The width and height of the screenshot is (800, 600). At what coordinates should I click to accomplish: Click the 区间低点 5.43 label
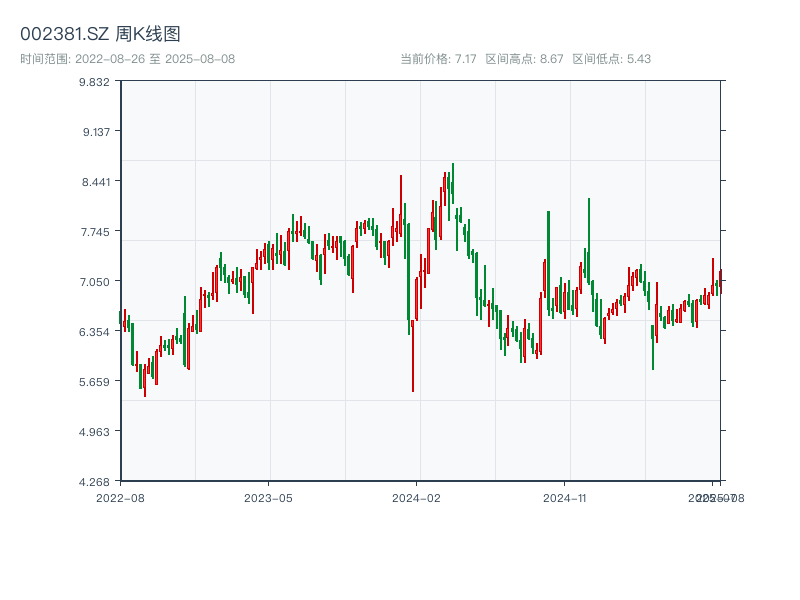611,59
